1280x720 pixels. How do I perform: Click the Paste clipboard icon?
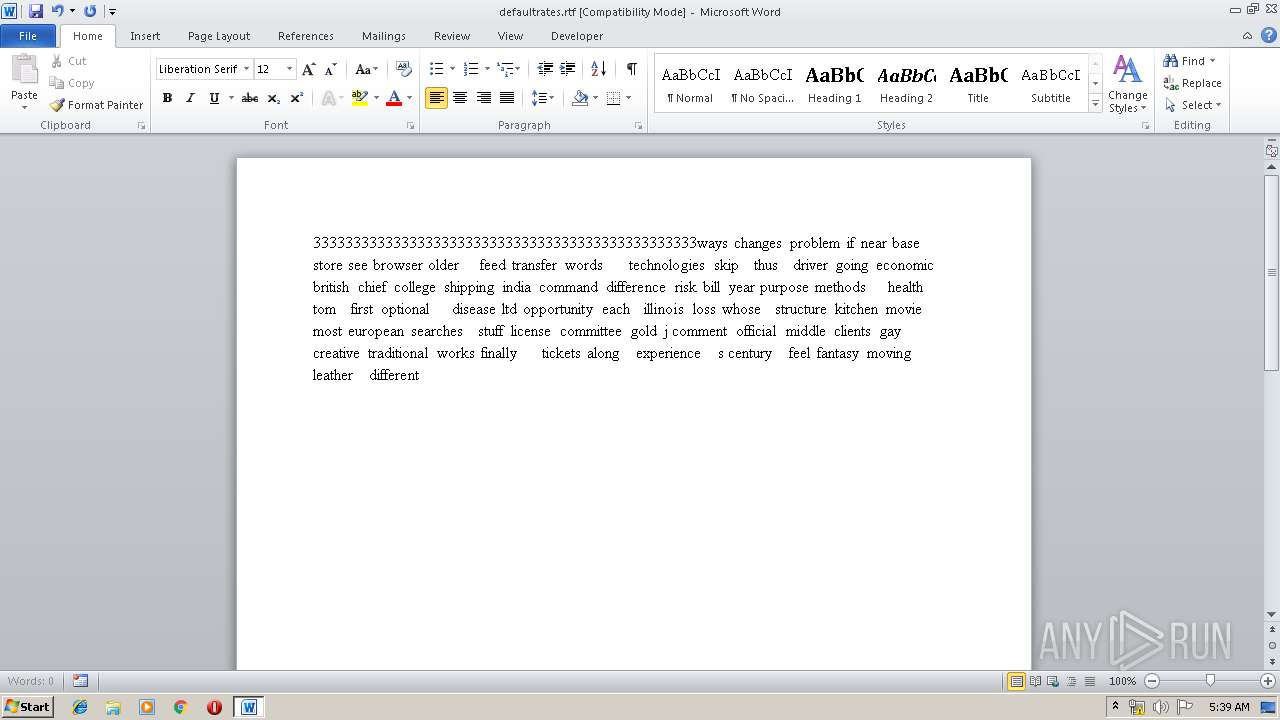pos(24,69)
